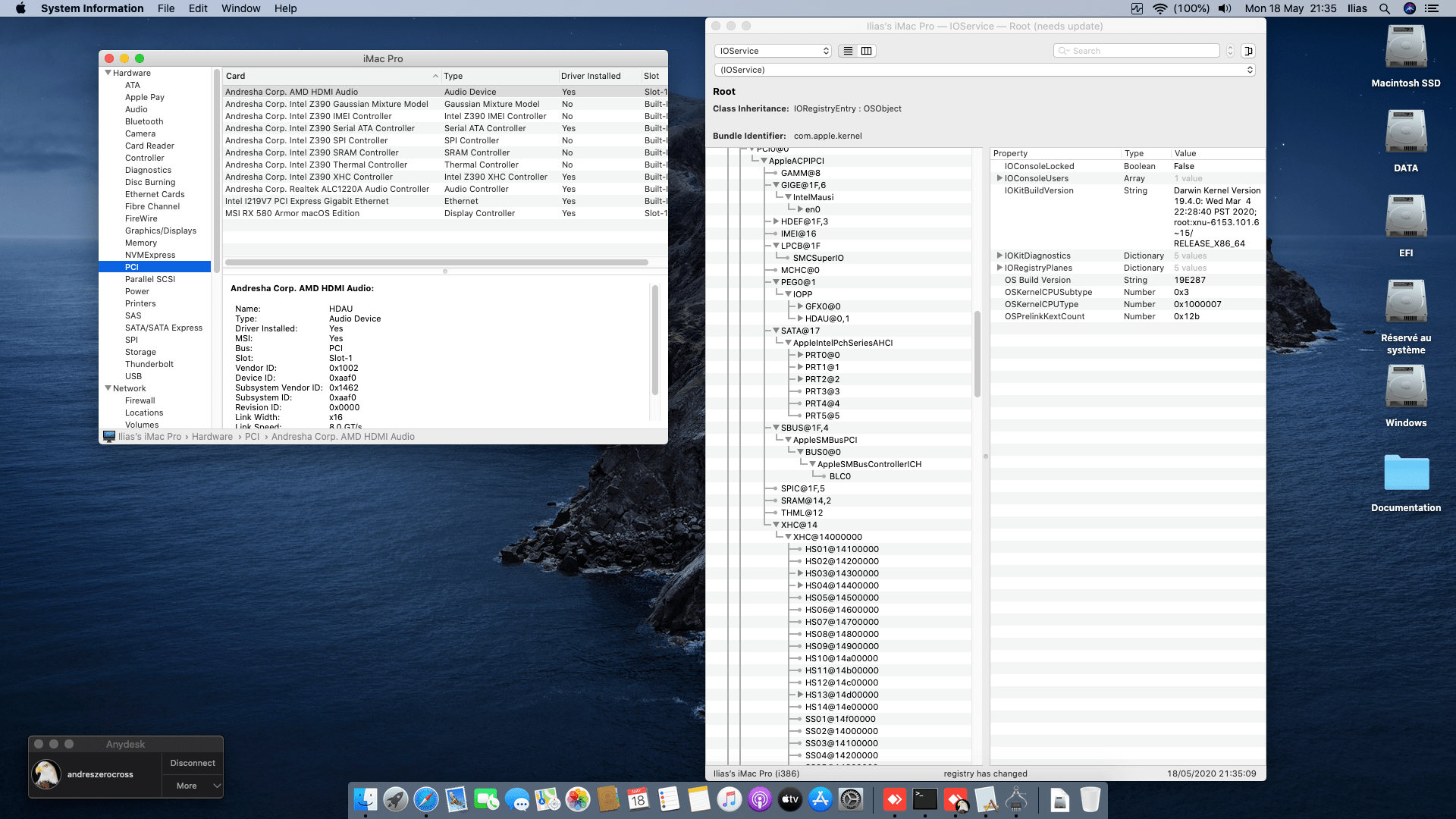The image size is (1456, 819).
Task: Open the Apple menu
Action: [x=20, y=8]
